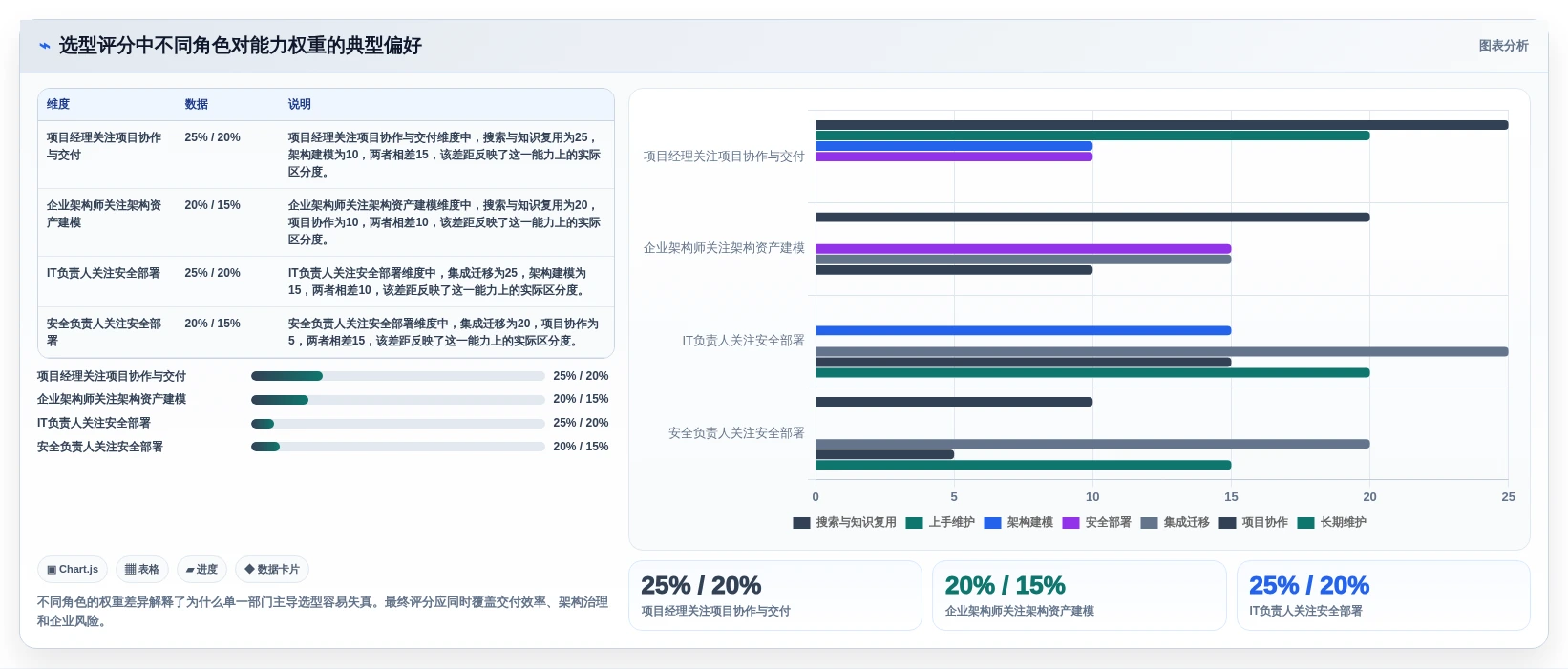Toggle 搜索与知识复用 legend swatch
The height and width of the screenshot is (669, 1568).
coord(801,523)
